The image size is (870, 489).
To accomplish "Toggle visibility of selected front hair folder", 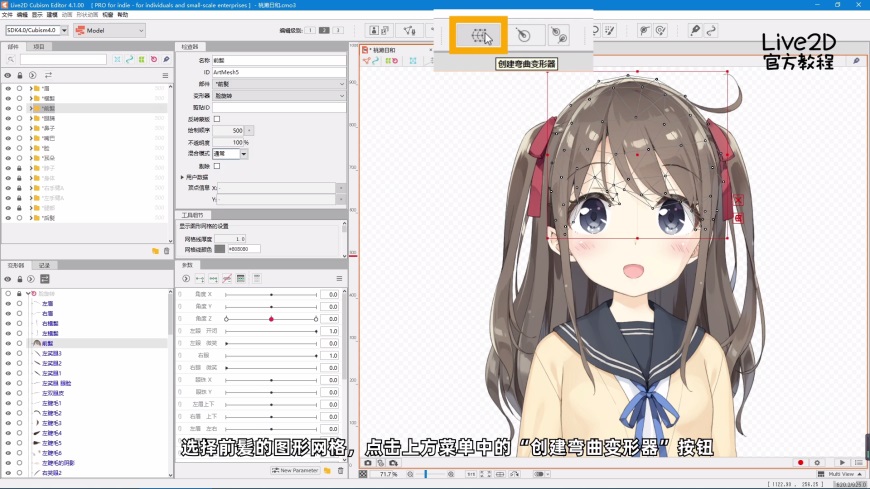I will click(x=8, y=108).
